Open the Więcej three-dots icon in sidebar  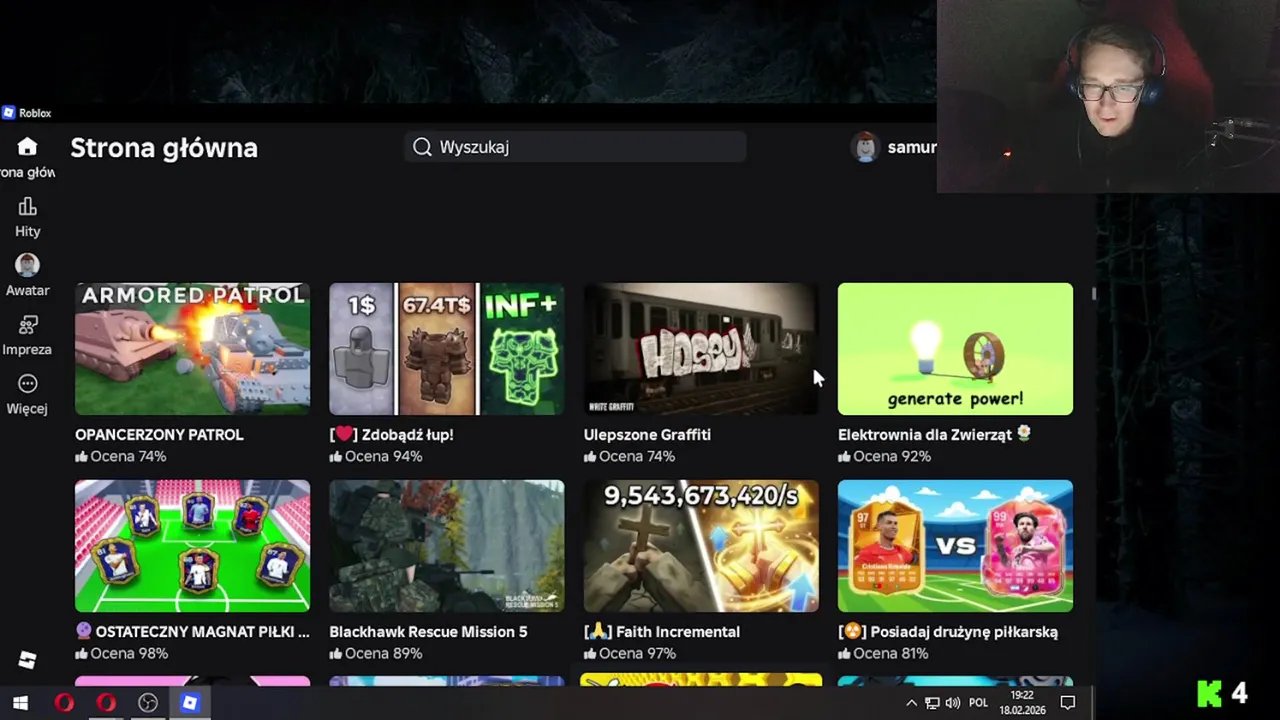click(x=27, y=384)
